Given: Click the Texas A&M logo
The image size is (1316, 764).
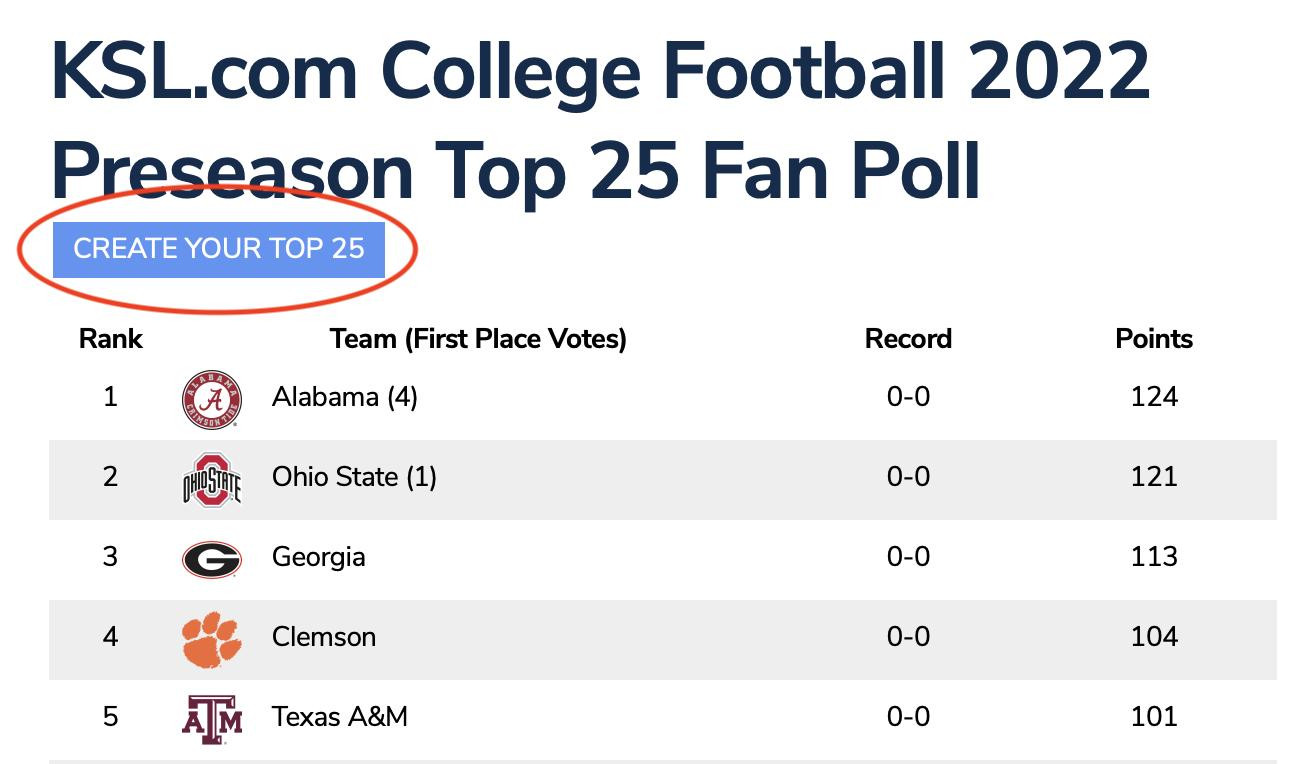Looking at the screenshot, I should (x=212, y=717).
